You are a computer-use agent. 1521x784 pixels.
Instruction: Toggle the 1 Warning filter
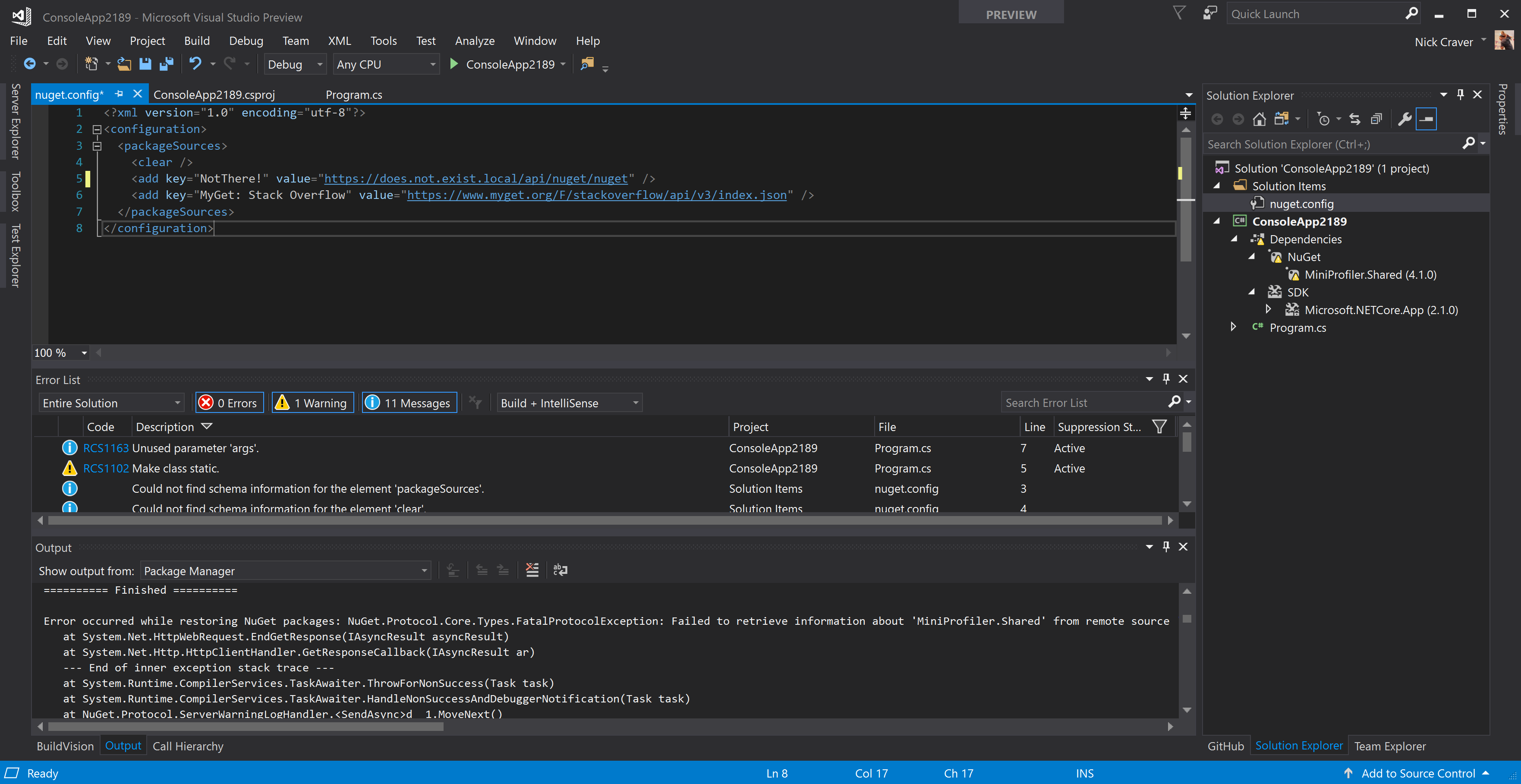coord(312,403)
